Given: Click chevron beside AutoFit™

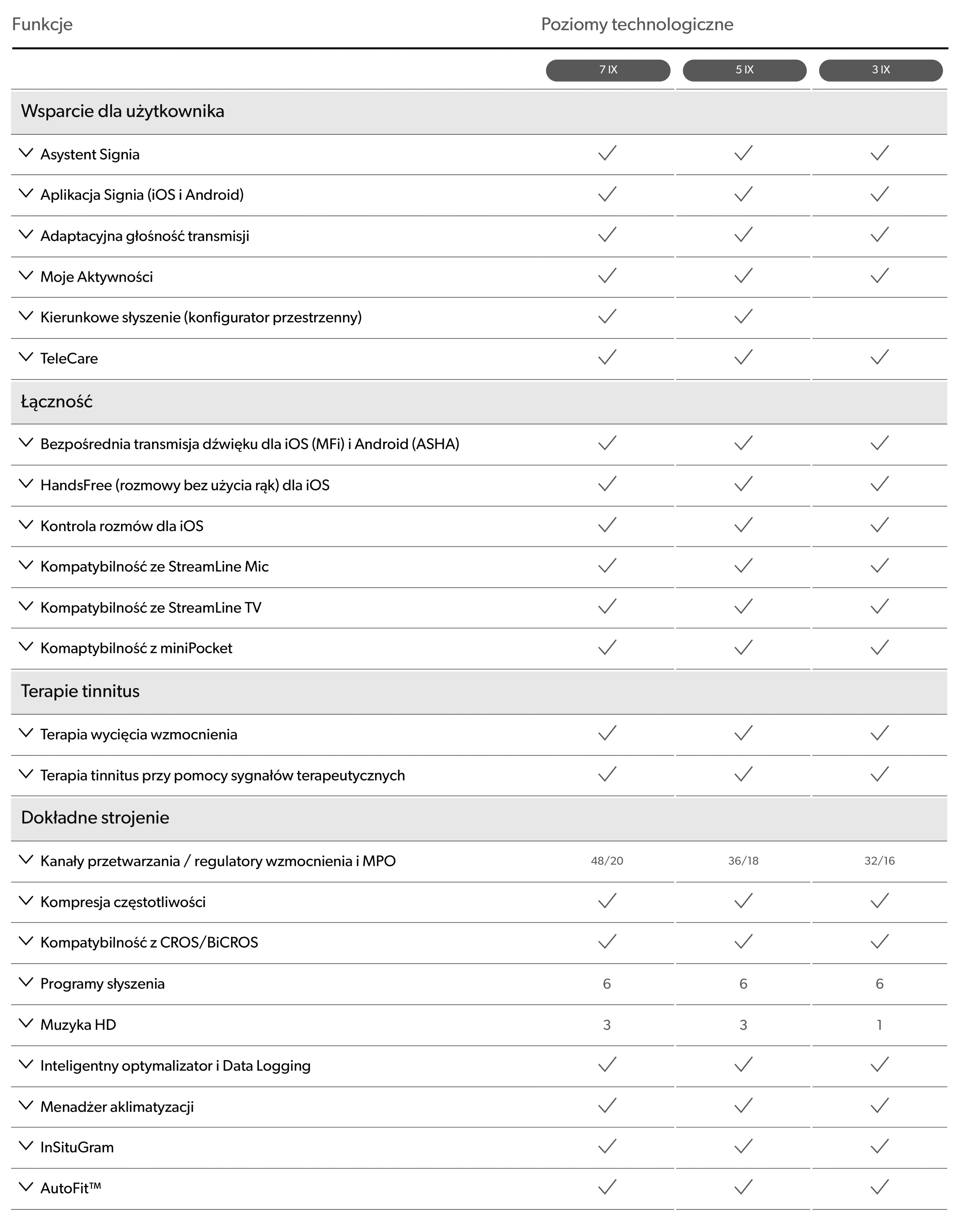Looking at the screenshot, I should 26,1187.
